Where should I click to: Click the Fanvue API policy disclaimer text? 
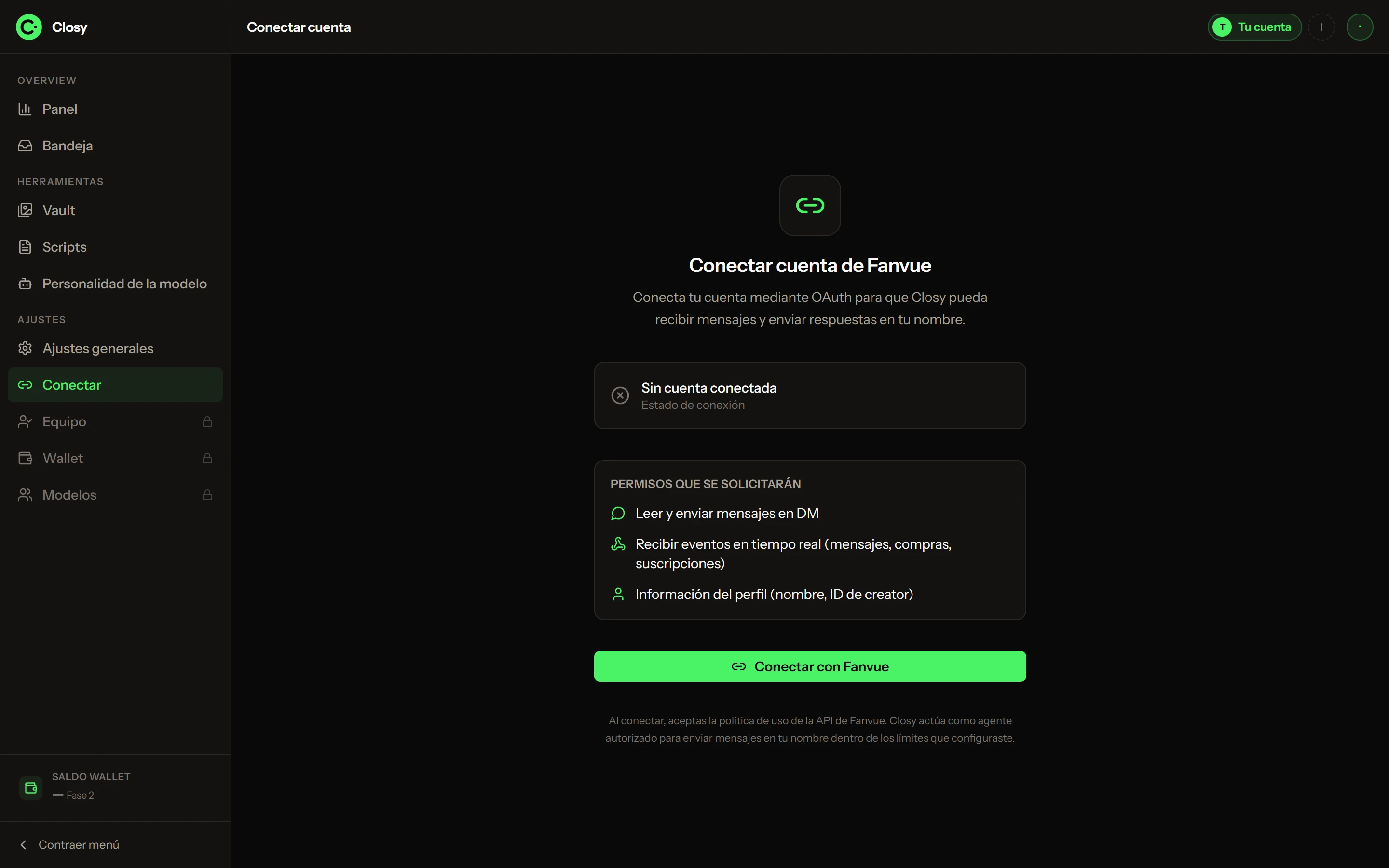[810, 729]
